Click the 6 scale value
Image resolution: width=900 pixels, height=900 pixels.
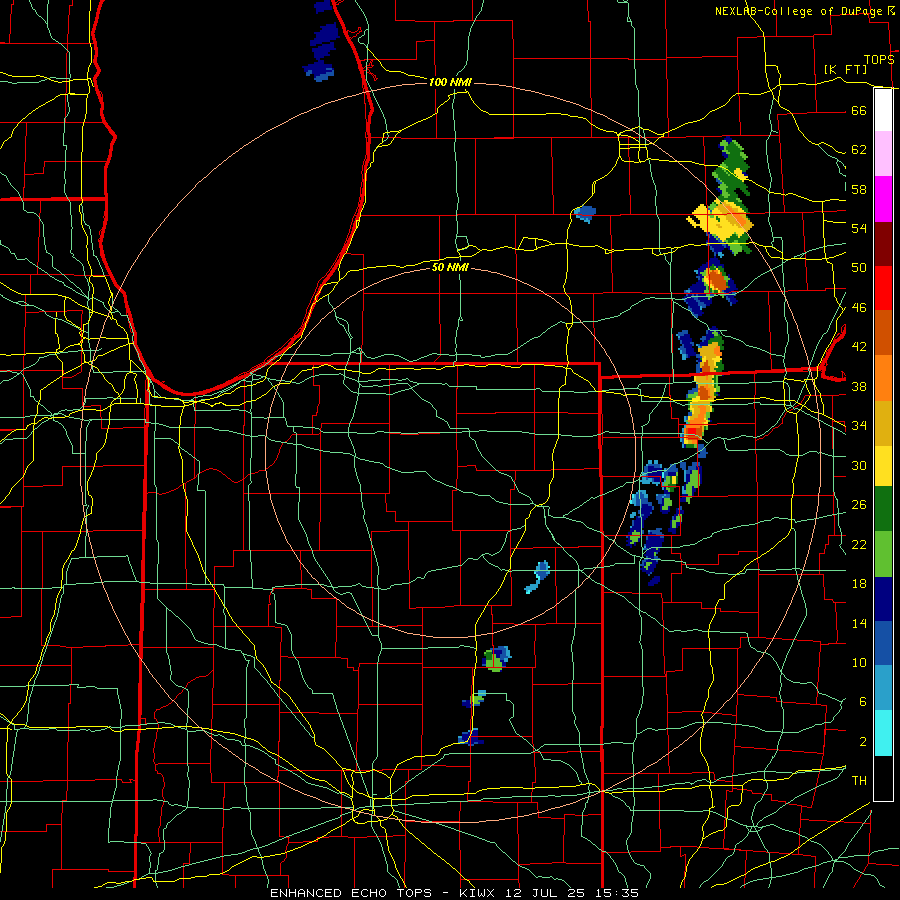tap(863, 701)
